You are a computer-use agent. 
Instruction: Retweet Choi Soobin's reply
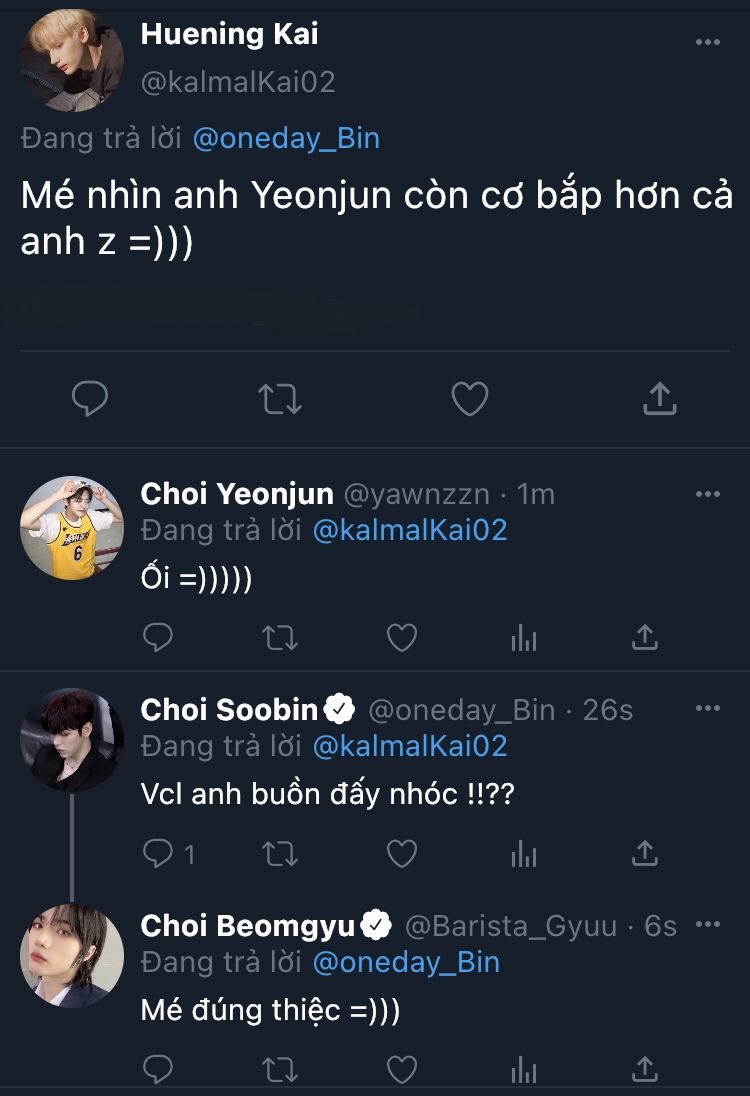coord(280,853)
